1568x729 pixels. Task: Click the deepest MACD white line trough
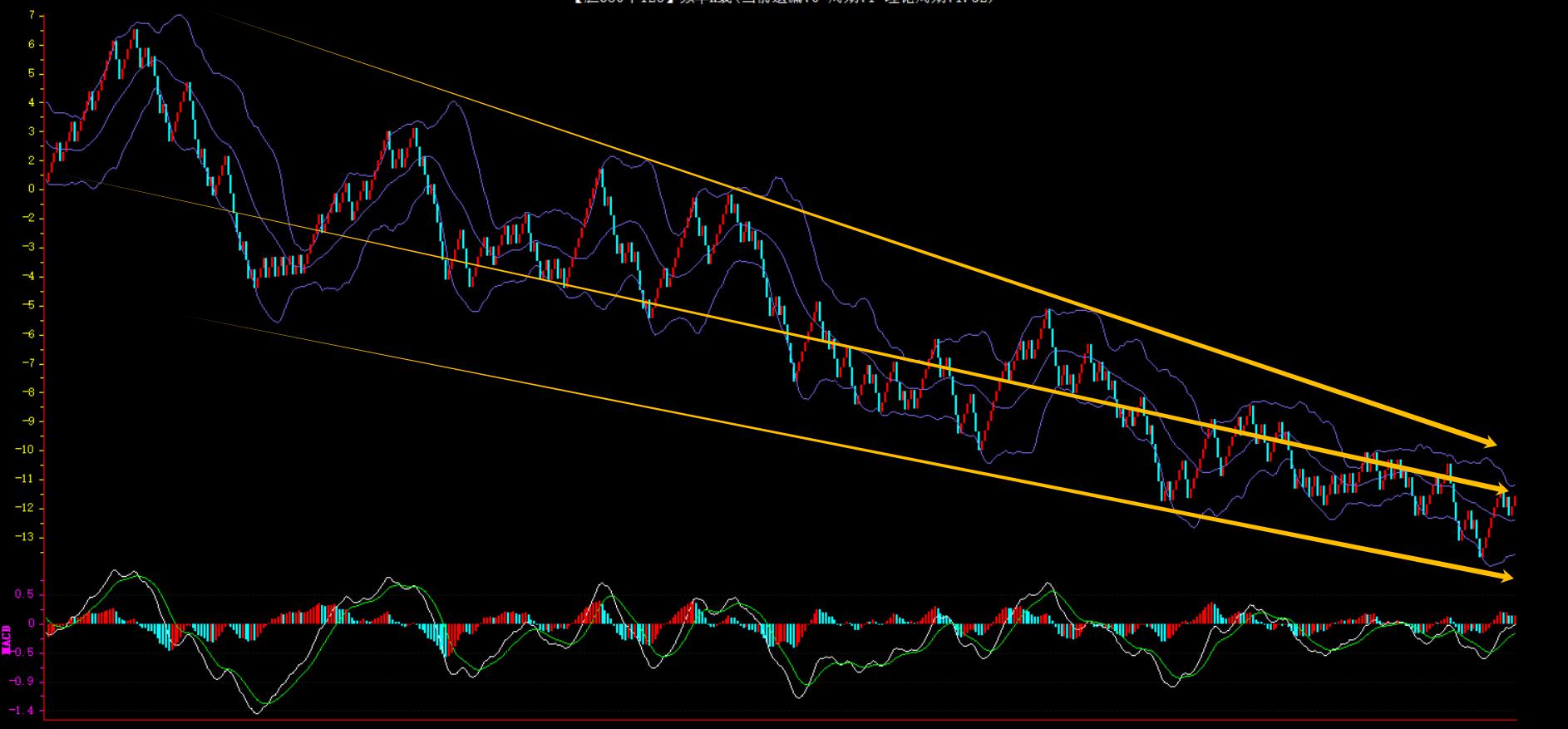click(x=255, y=712)
